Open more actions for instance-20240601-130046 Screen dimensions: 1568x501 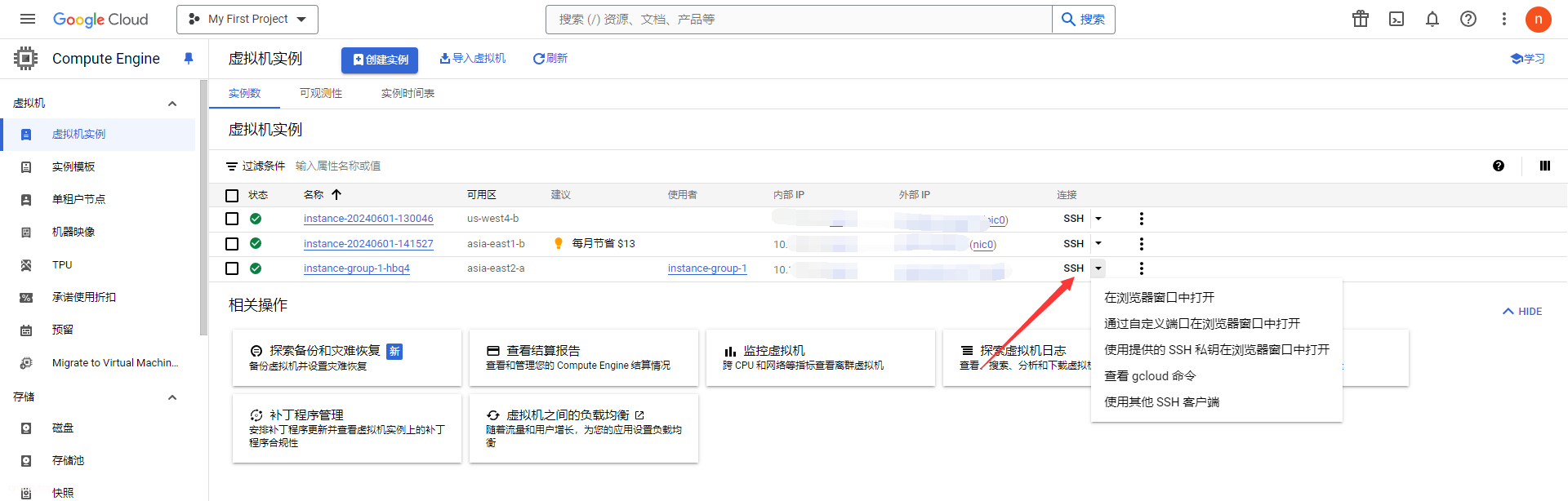pos(1142,219)
